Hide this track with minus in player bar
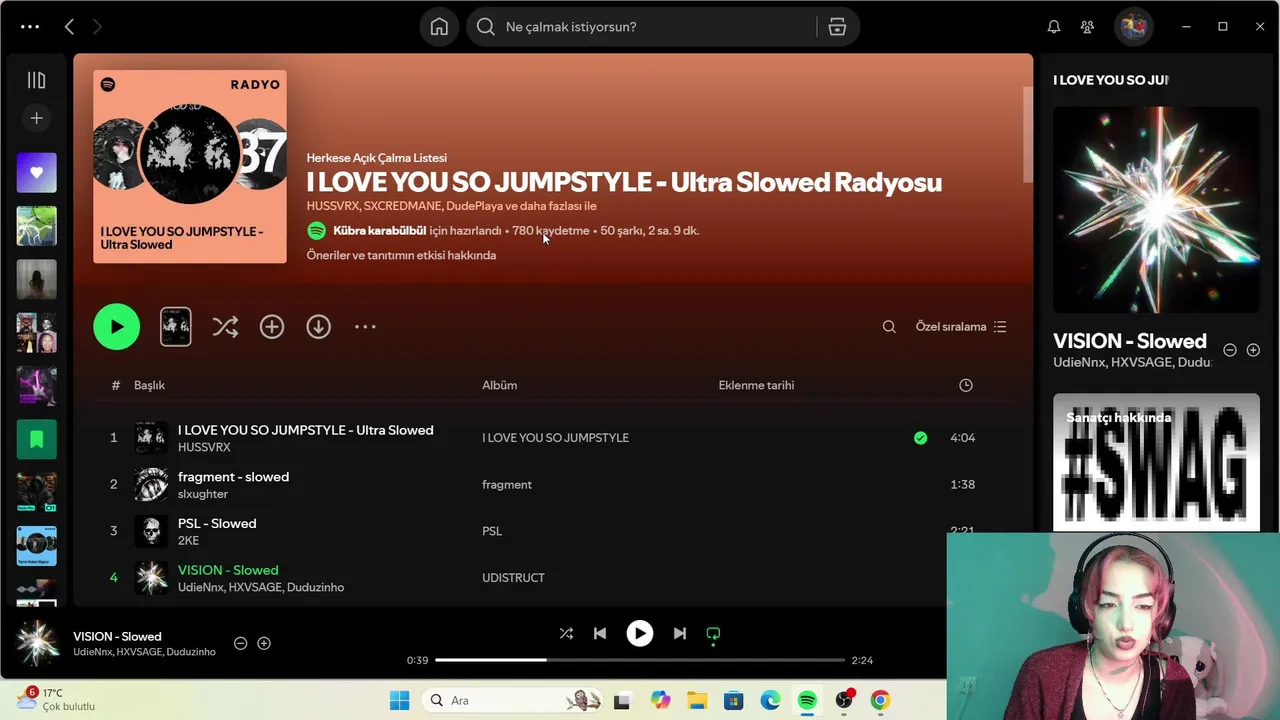 [x=240, y=644]
